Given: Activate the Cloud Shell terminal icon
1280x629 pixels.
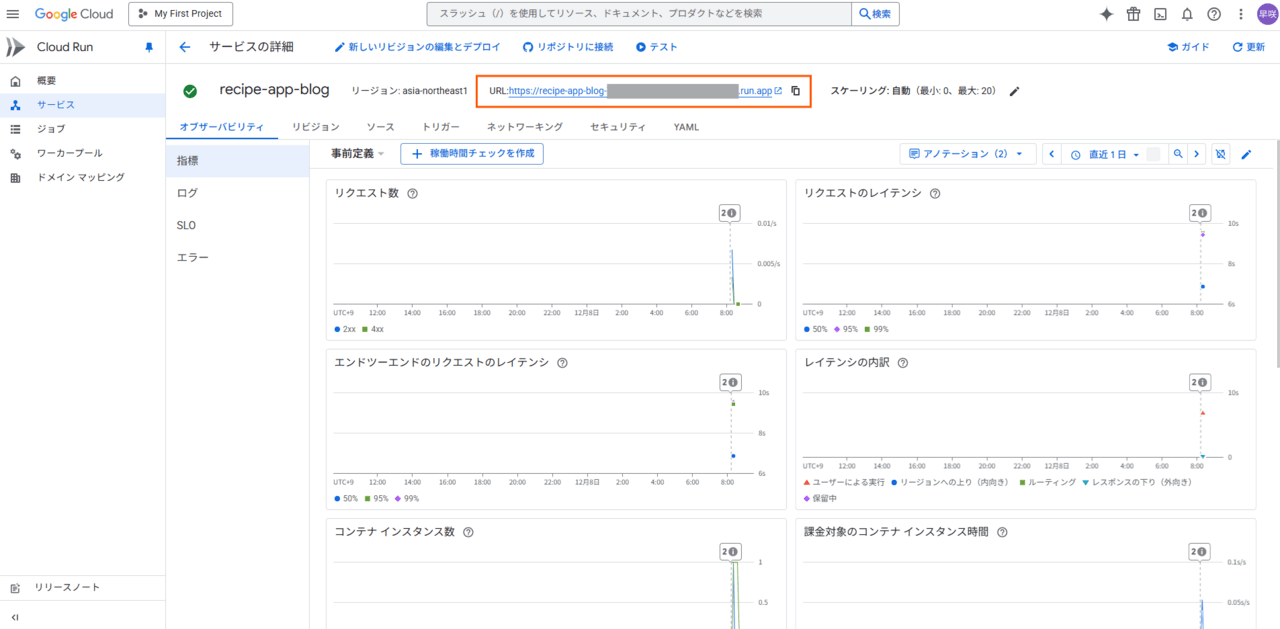Looking at the screenshot, I should (x=1160, y=14).
